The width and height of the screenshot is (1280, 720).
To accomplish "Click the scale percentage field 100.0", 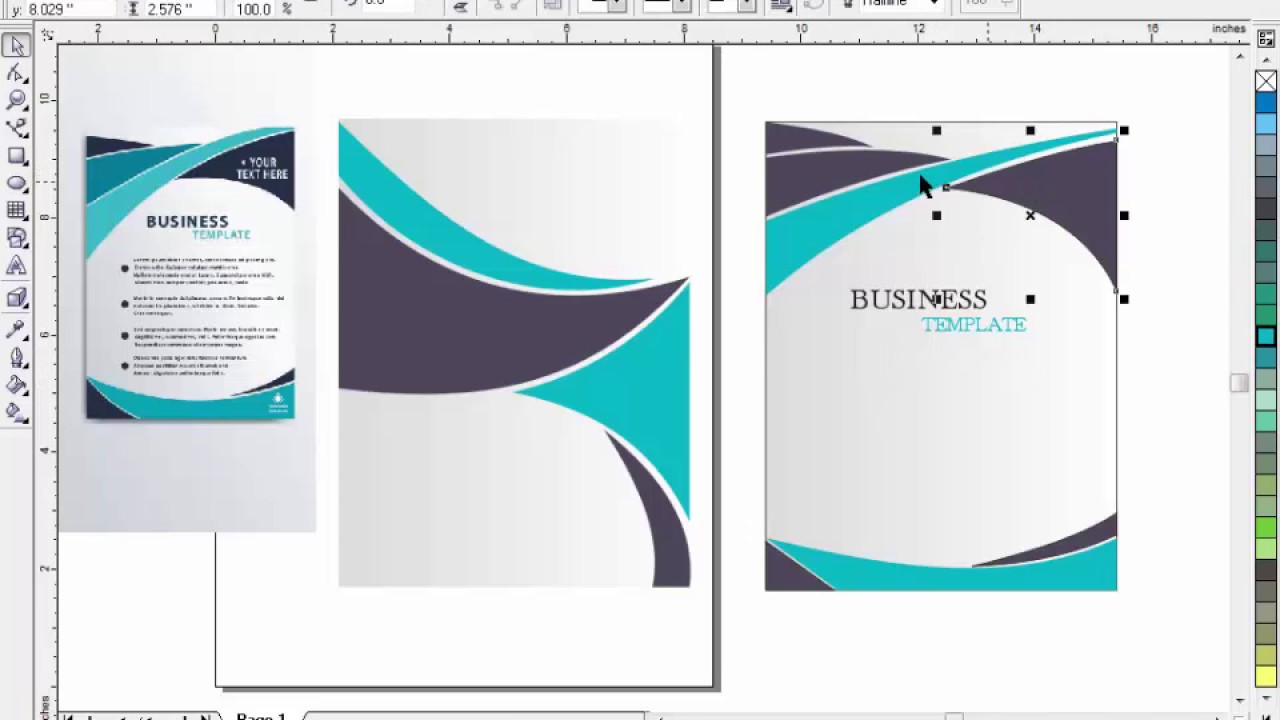I will point(253,9).
